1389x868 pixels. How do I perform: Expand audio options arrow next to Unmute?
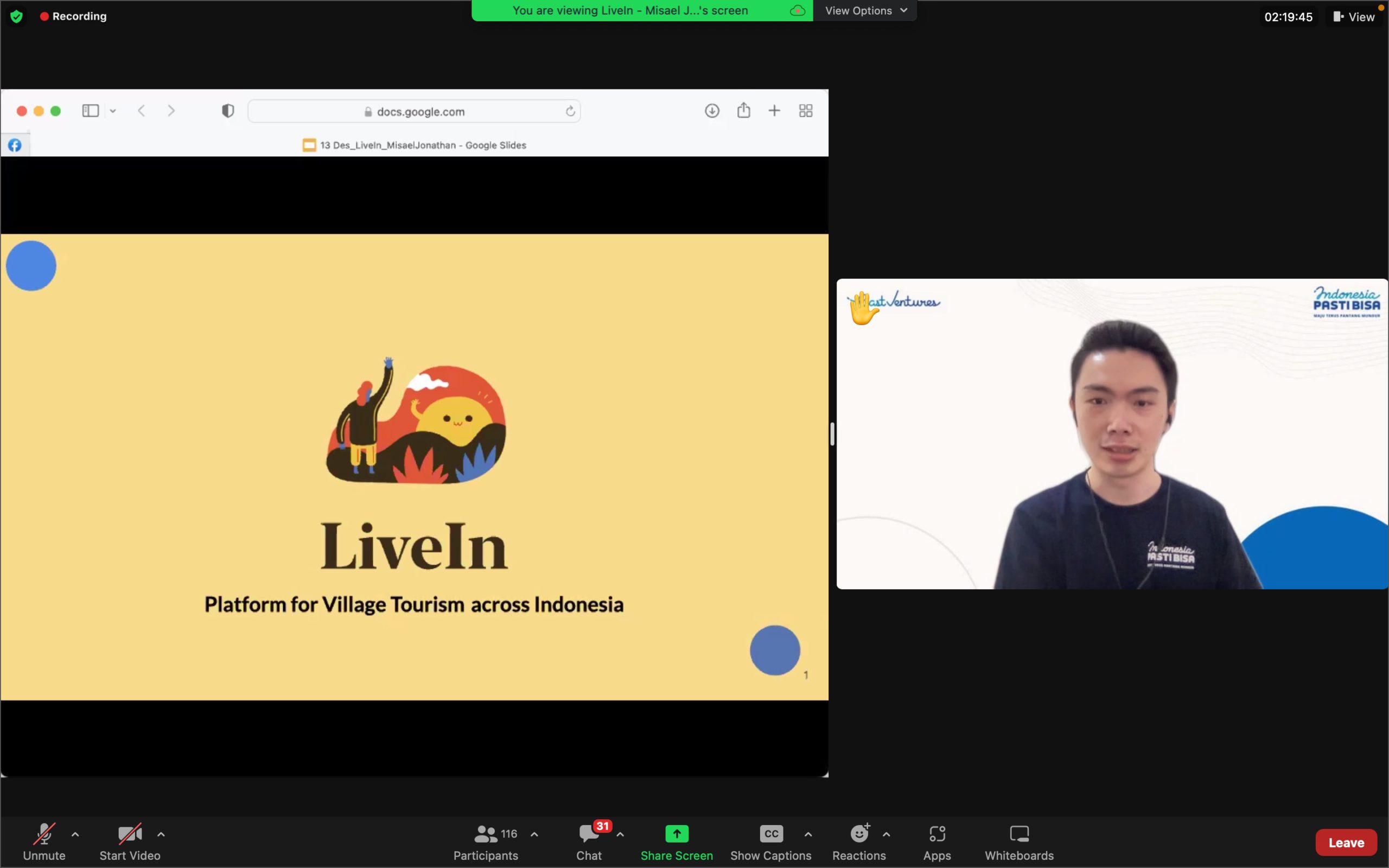(x=75, y=834)
